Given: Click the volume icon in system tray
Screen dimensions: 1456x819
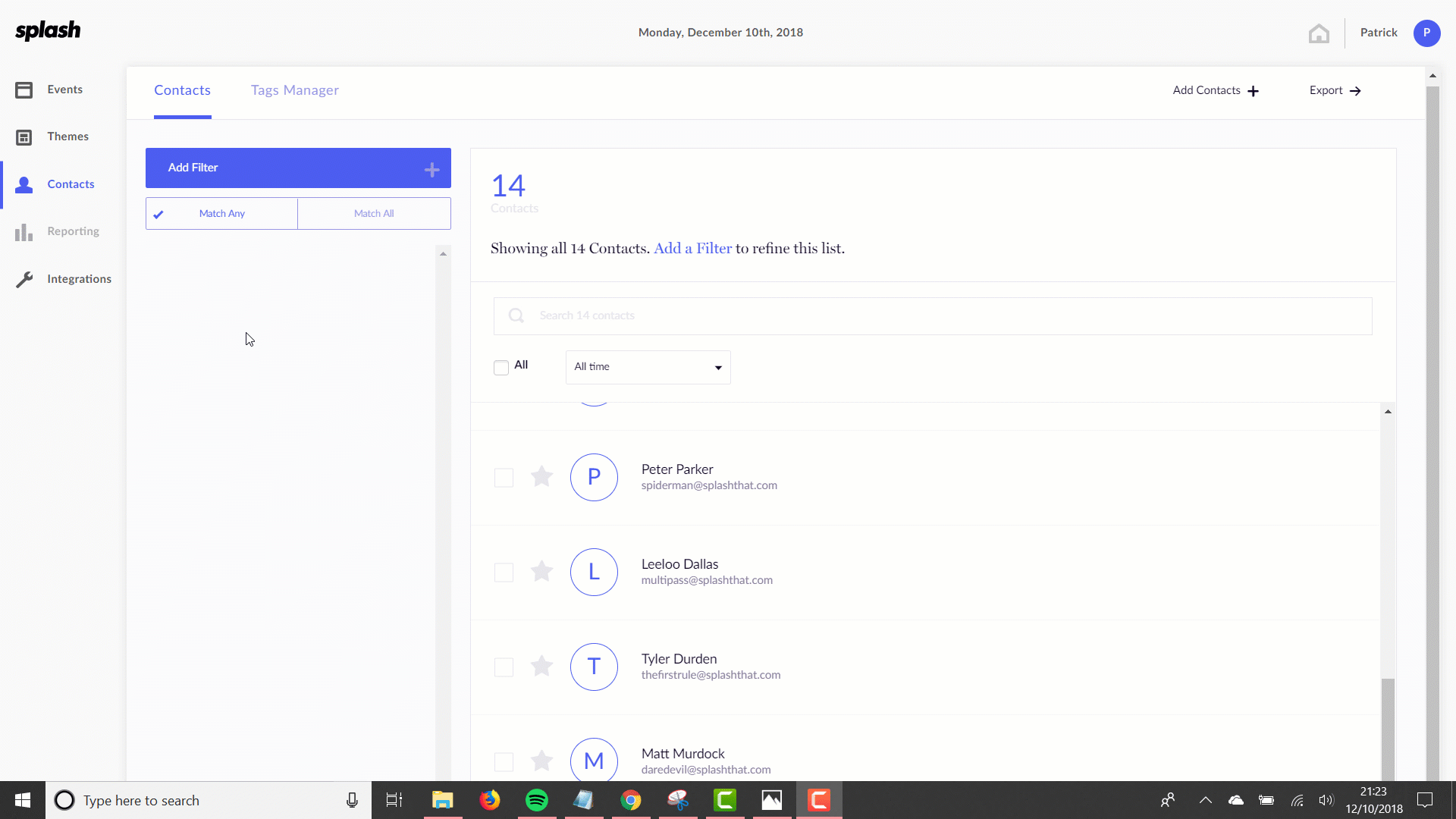Looking at the screenshot, I should coord(1326,800).
